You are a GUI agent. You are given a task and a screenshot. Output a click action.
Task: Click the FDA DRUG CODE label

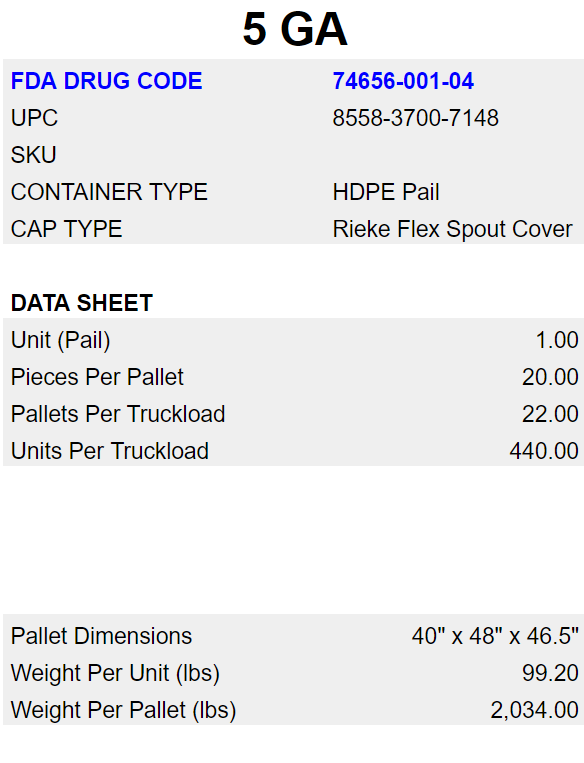click(x=106, y=81)
